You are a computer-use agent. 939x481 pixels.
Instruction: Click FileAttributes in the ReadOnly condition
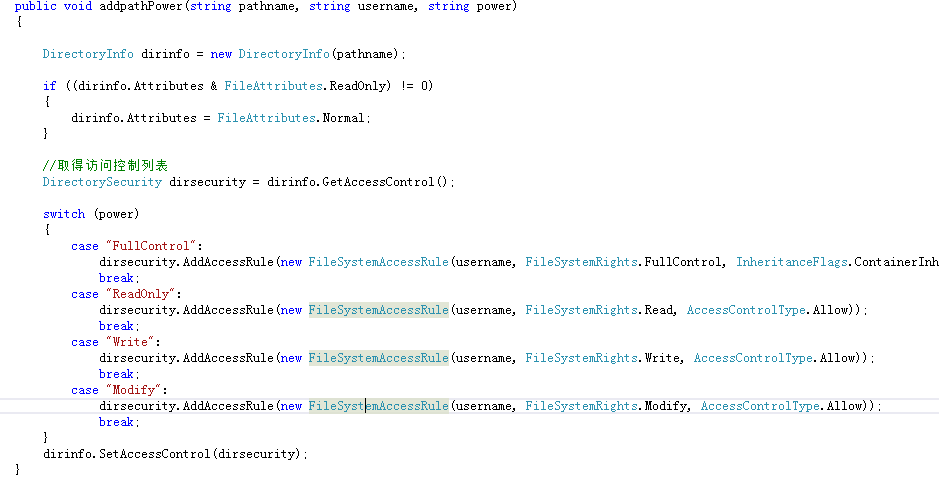coord(273,86)
